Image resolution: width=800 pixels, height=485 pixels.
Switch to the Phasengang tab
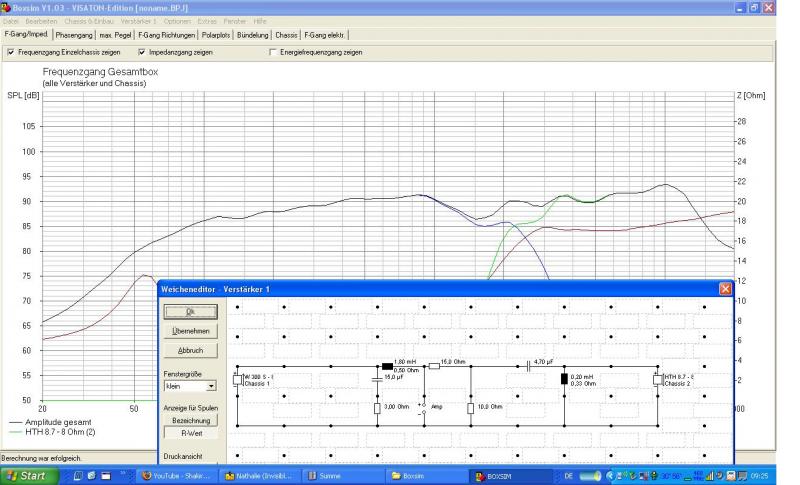click(x=74, y=34)
